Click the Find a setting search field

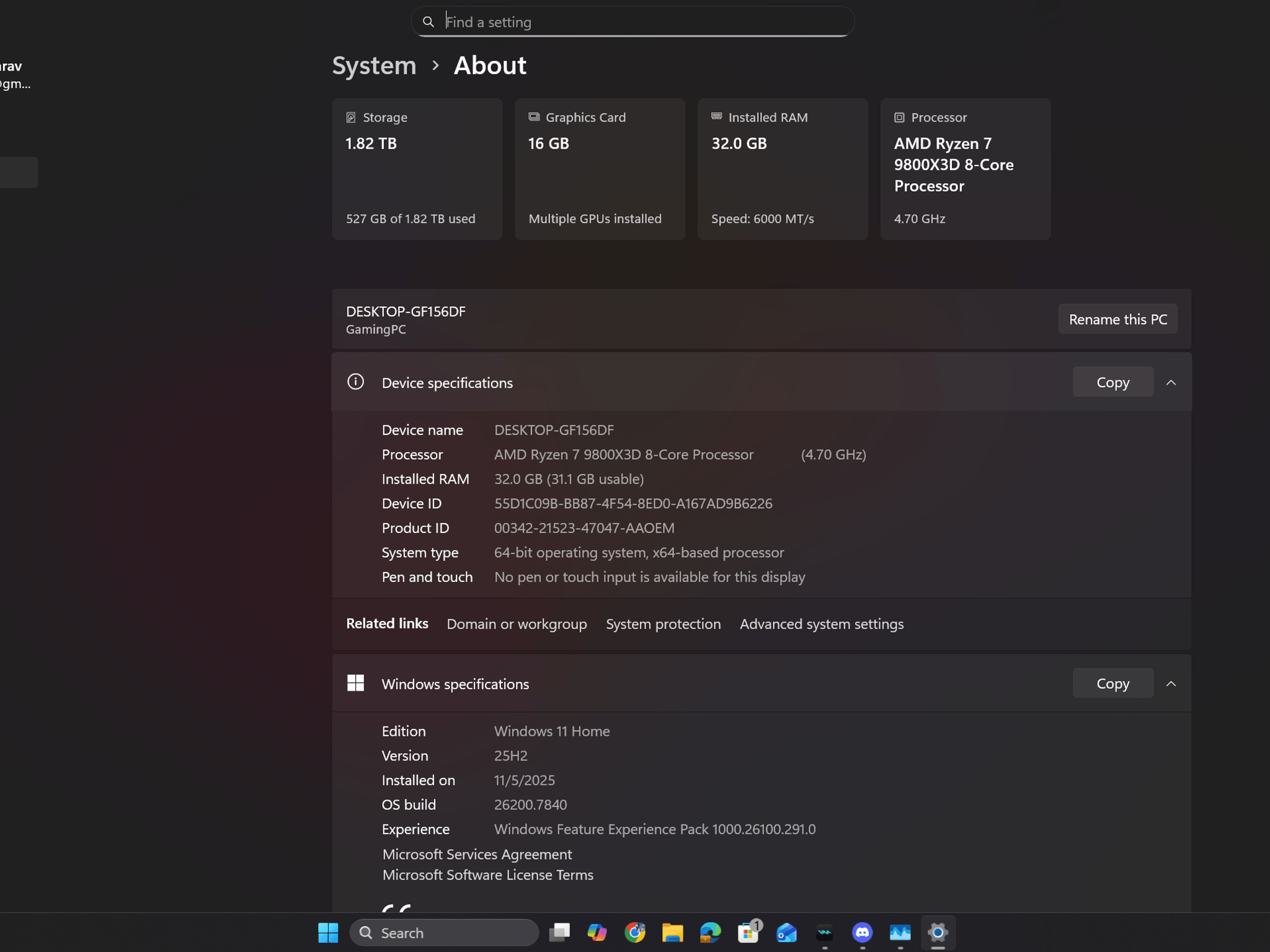[633, 22]
